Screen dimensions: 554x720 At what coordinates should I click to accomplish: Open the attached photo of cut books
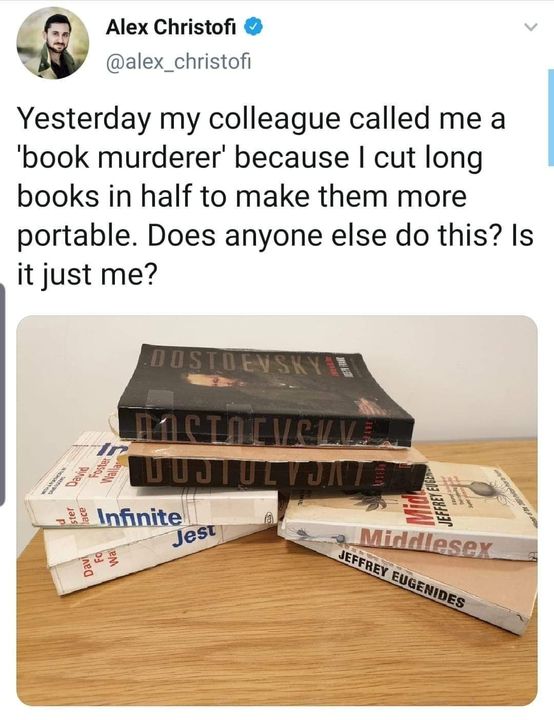[277, 510]
